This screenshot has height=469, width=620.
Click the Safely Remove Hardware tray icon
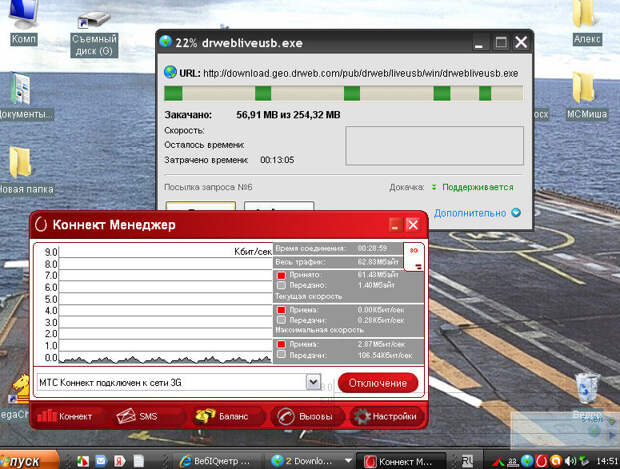click(584, 461)
